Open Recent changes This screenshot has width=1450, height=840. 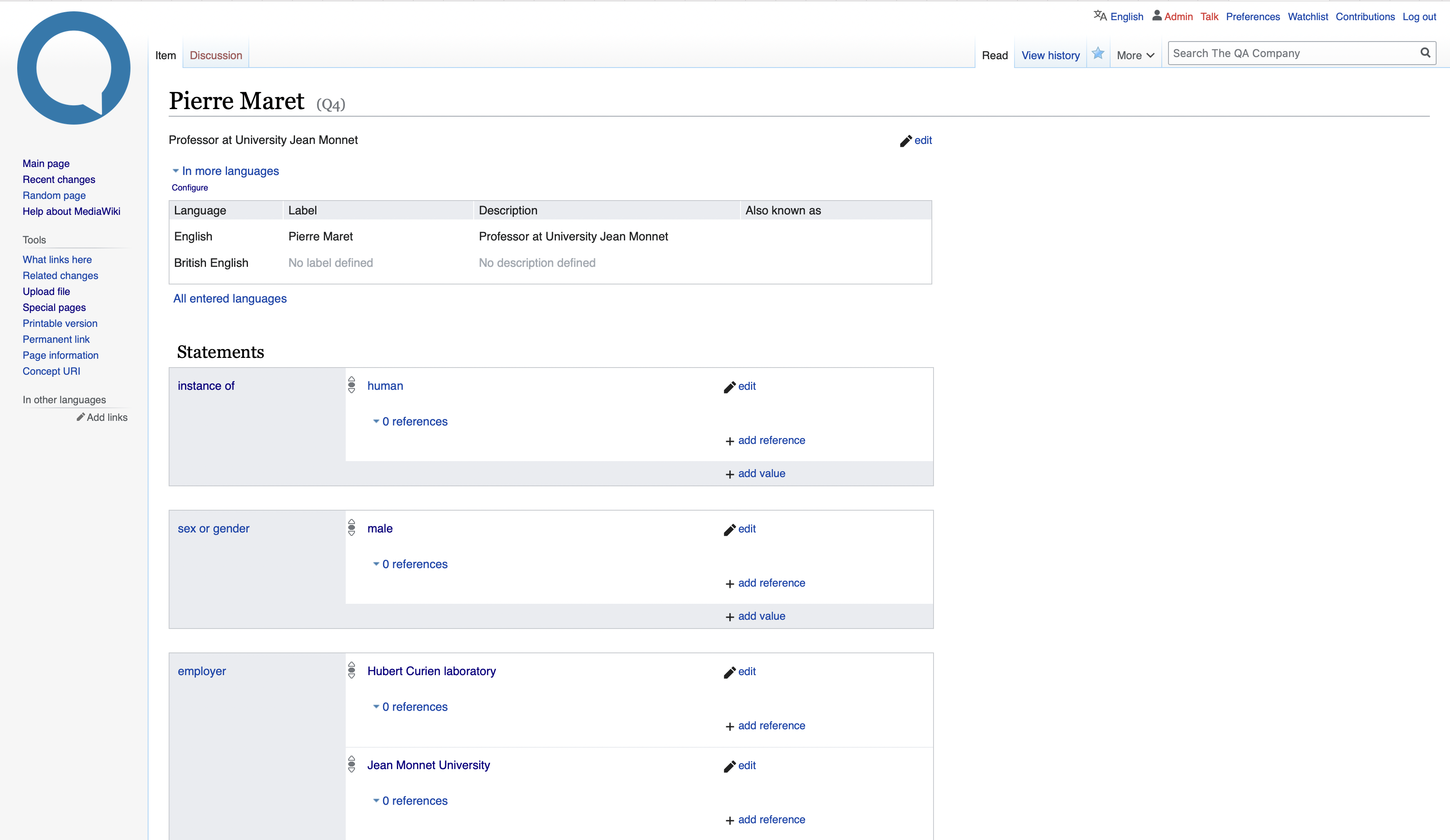tap(59, 180)
